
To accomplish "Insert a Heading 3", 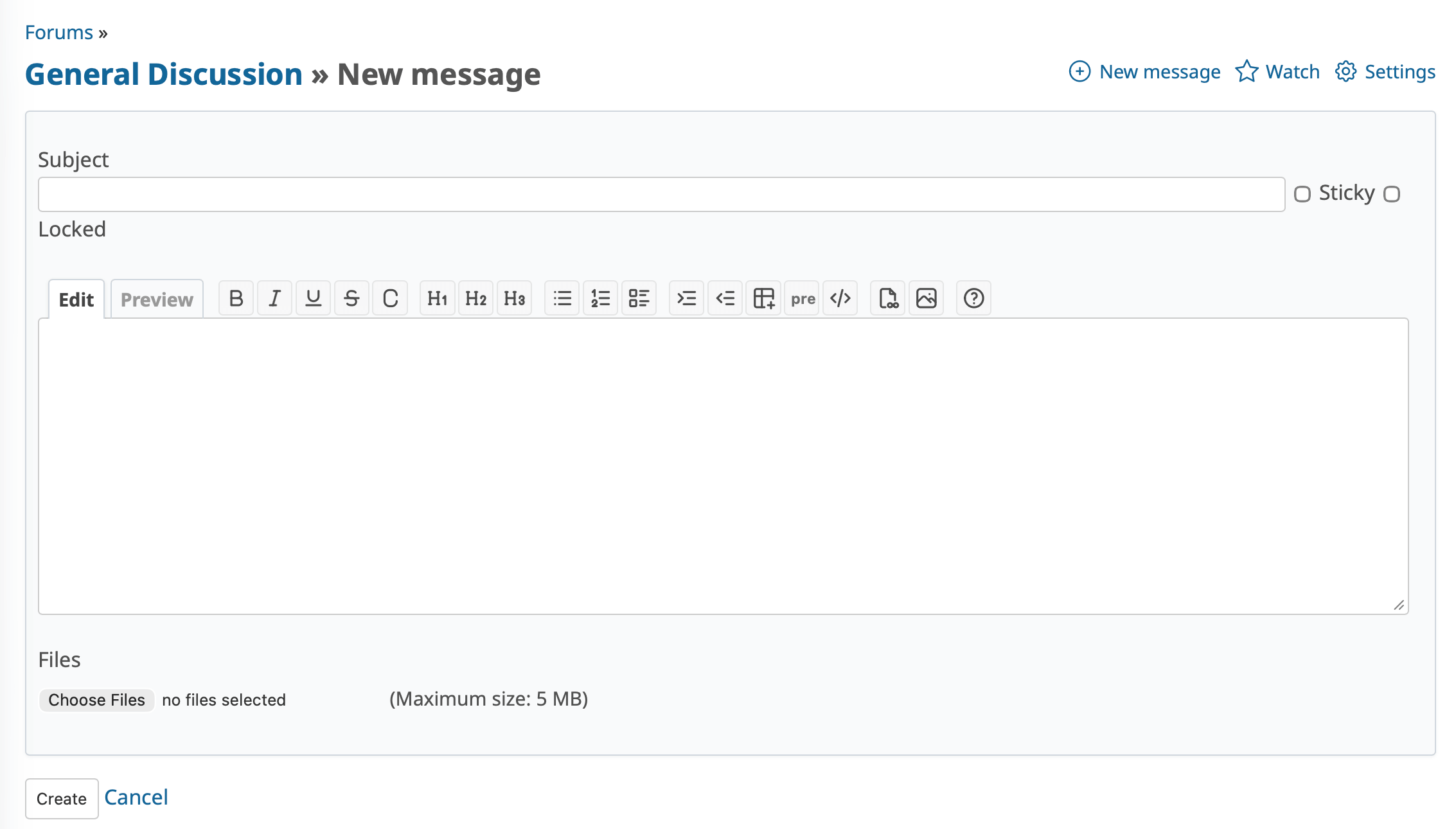I will point(514,298).
